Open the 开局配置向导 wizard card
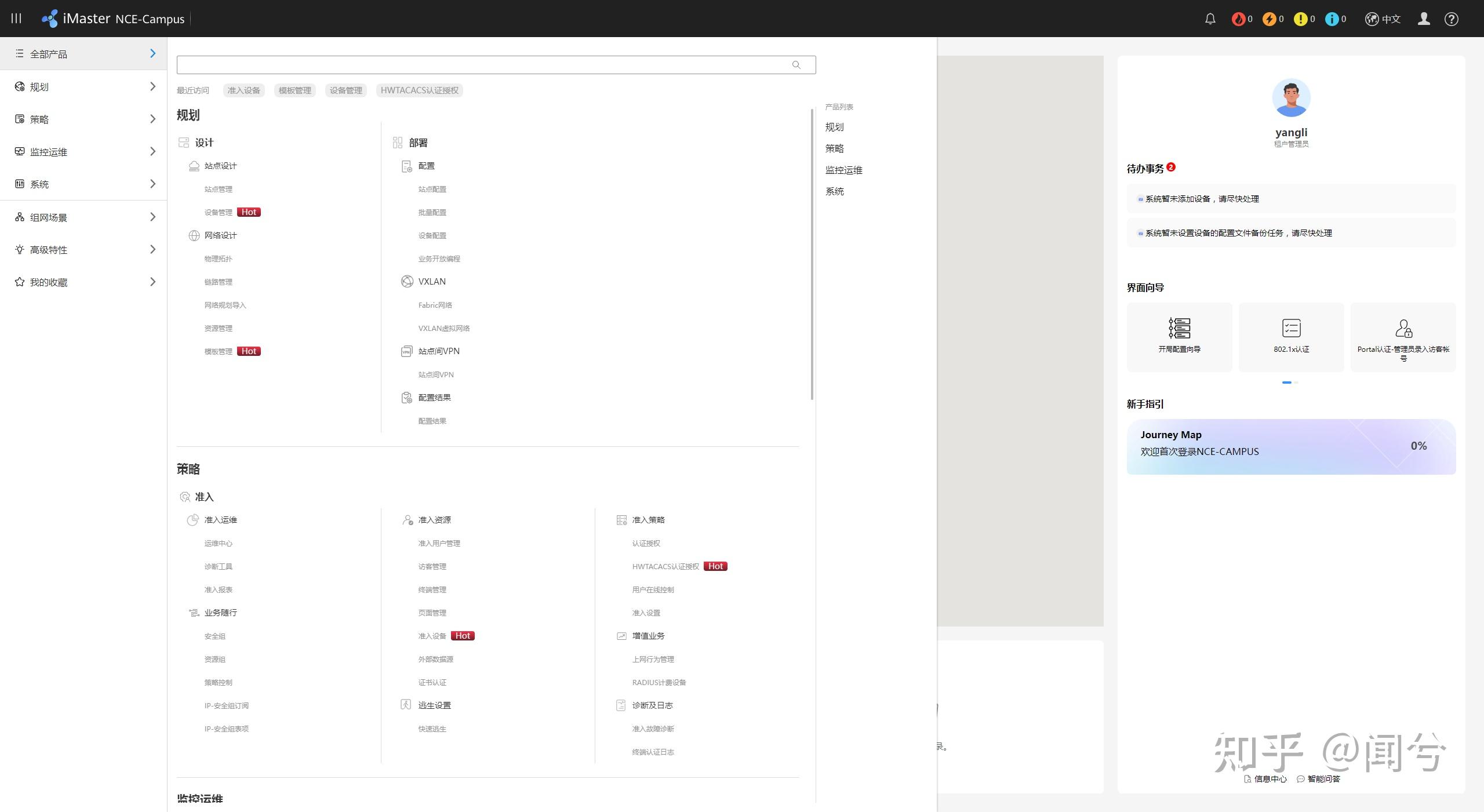 [1179, 337]
